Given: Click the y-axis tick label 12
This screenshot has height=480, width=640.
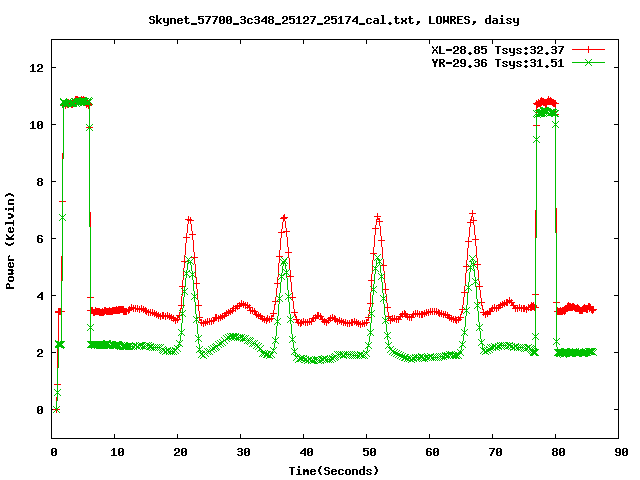Looking at the screenshot, I should click(x=36, y=68).
